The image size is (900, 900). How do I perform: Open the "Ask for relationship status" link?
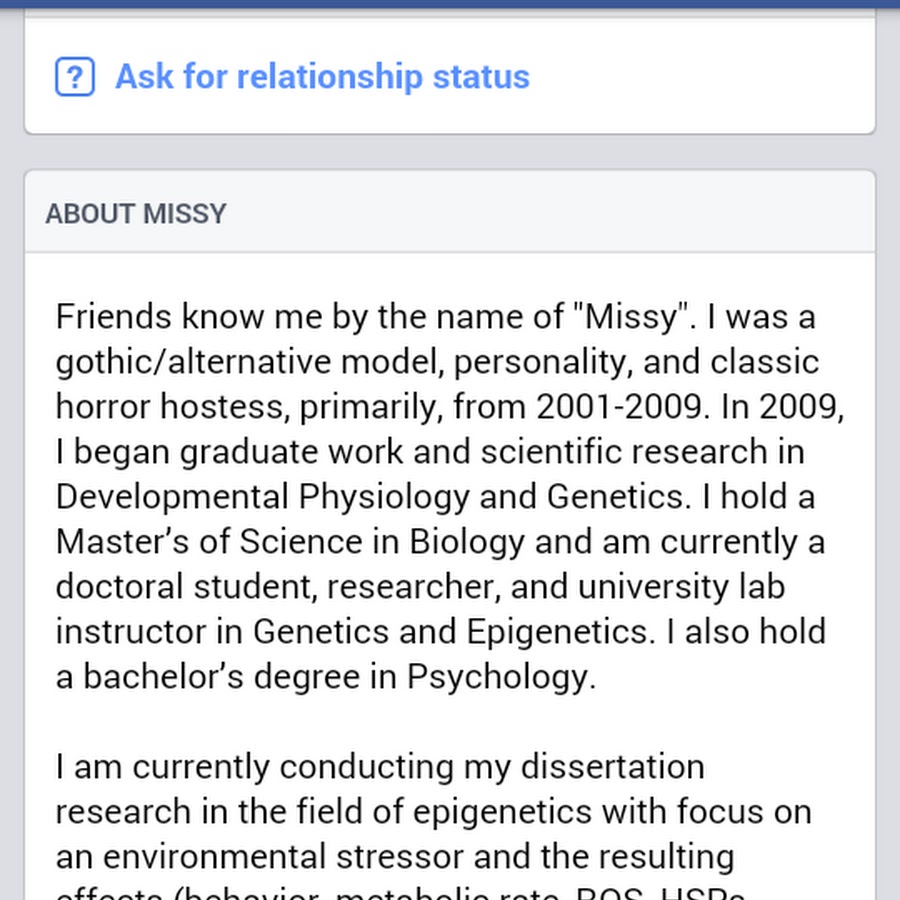pyautogui.click(x=322, y=76)
